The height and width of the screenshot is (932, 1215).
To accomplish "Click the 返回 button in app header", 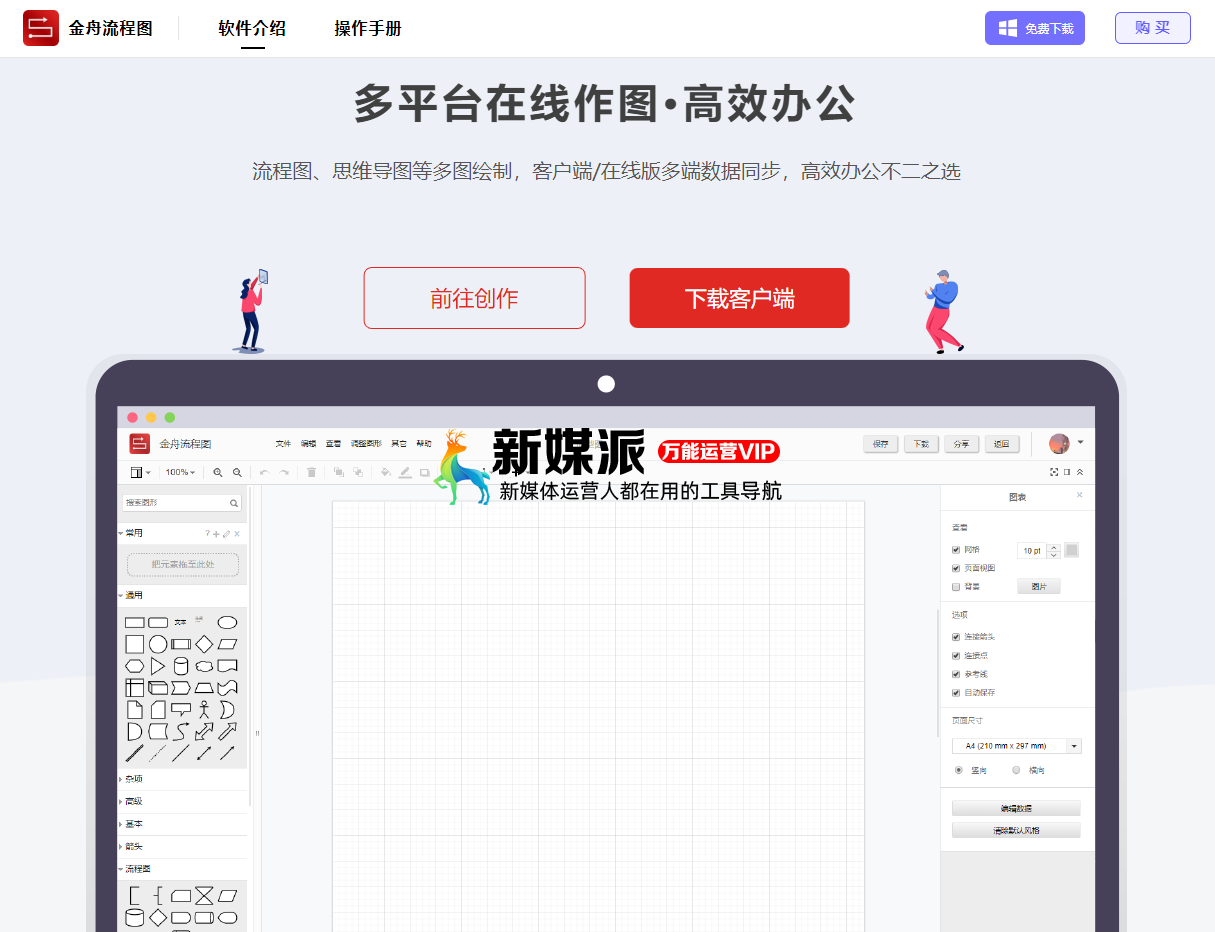I will 1002,444.
